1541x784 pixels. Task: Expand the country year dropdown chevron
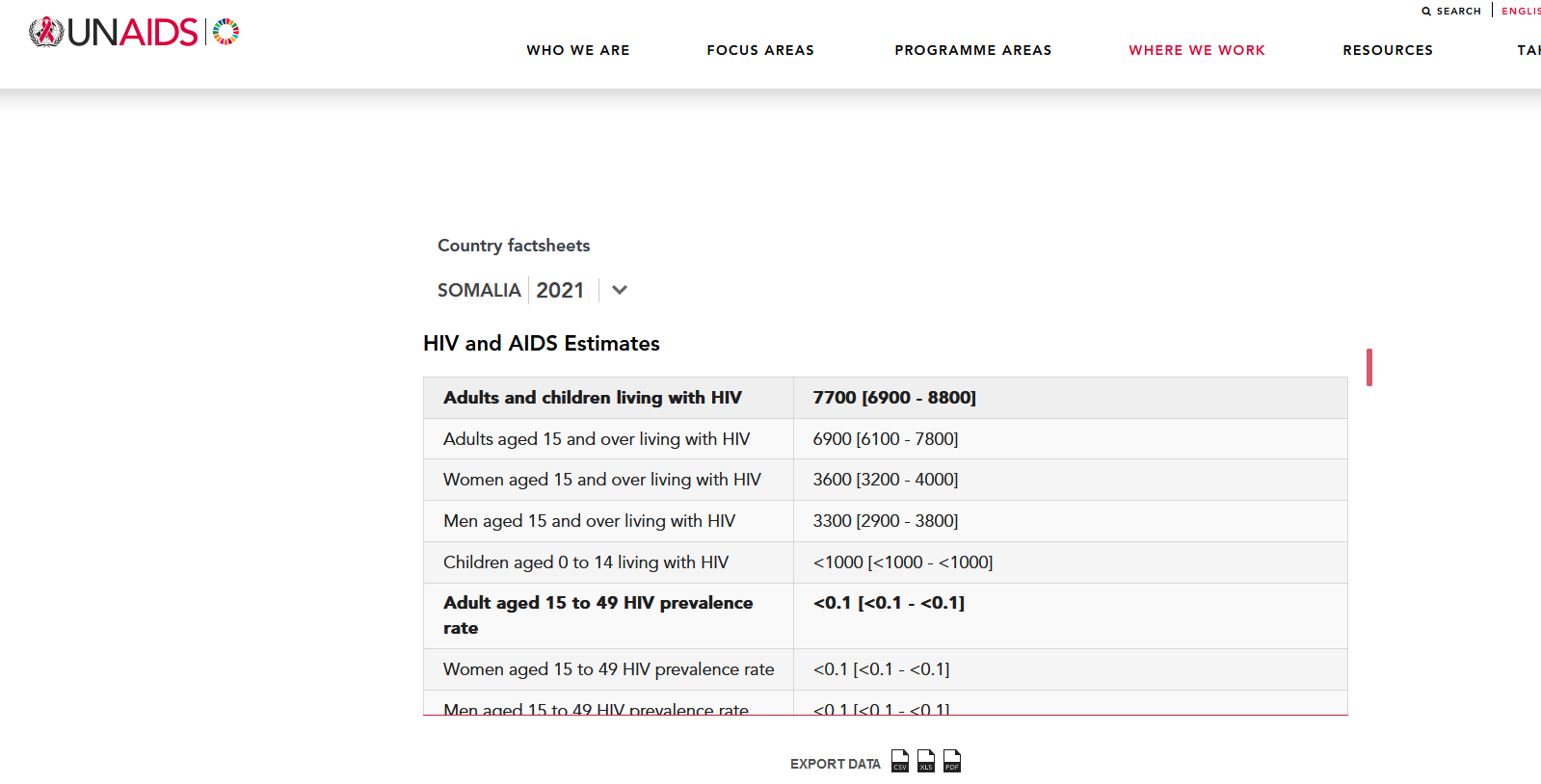click(x=620, y=290)
